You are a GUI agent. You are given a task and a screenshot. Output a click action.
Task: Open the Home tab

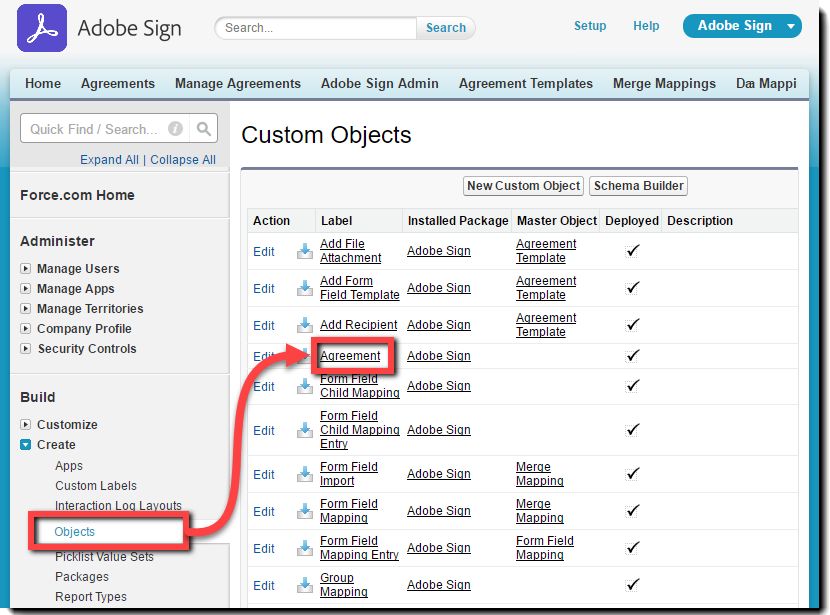[43, 84]
